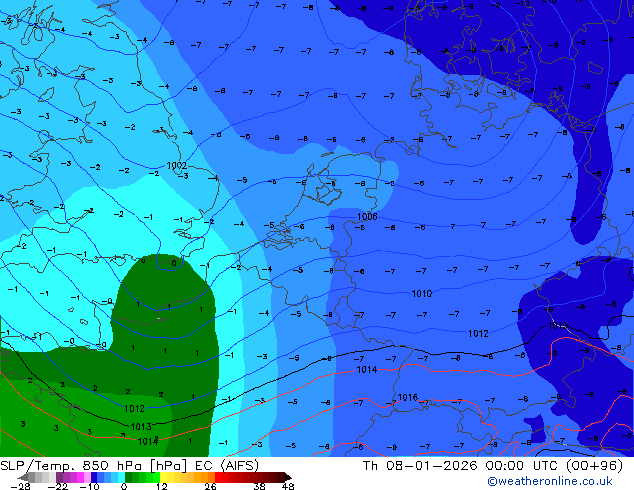Click the -22 value on the color legend
Screen dimensions: 634x490
click(58, 486)
